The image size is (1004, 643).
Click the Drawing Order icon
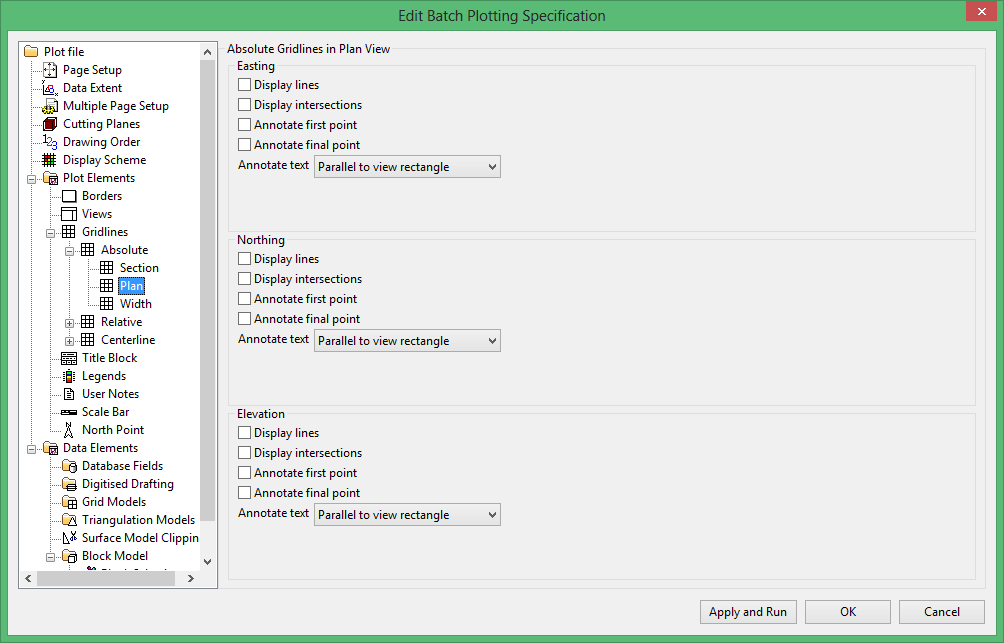50,142
